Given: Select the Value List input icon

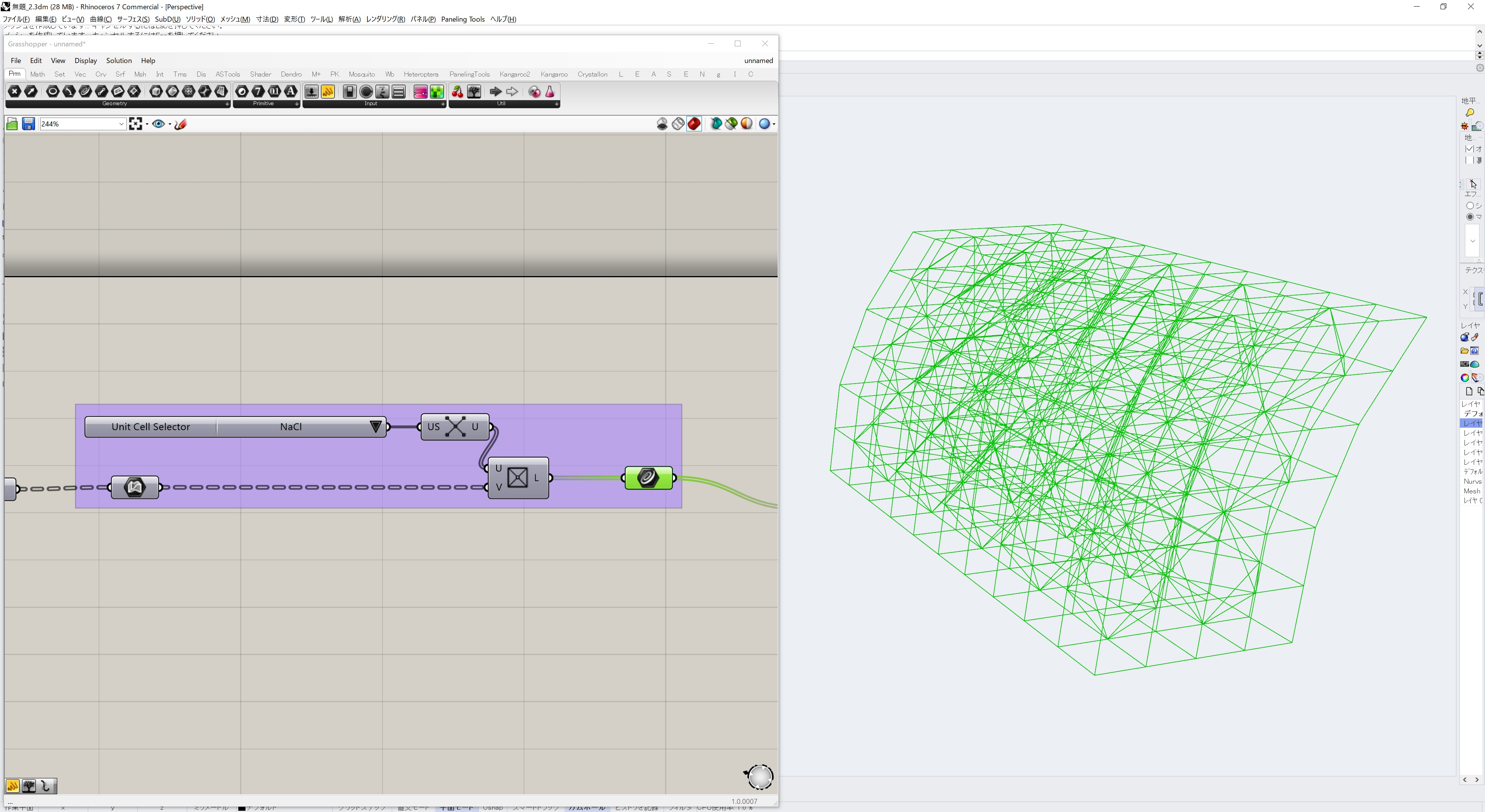Looking at the screenshot, I should [x=398, y=92].
